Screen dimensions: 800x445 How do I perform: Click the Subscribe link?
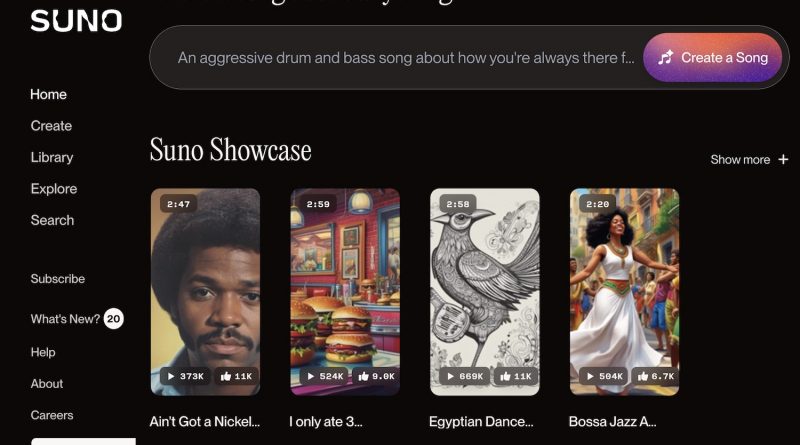tap(58, 279)
